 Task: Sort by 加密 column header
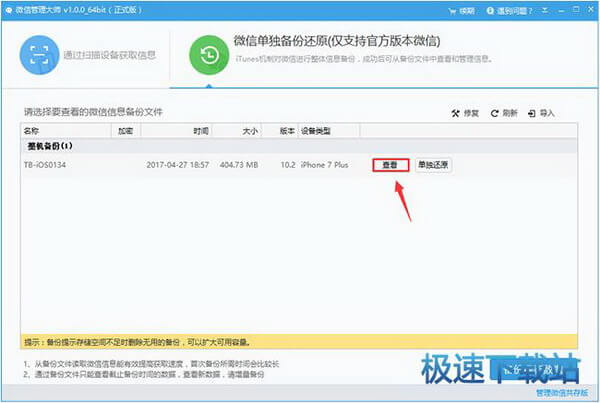coord(126,131)
